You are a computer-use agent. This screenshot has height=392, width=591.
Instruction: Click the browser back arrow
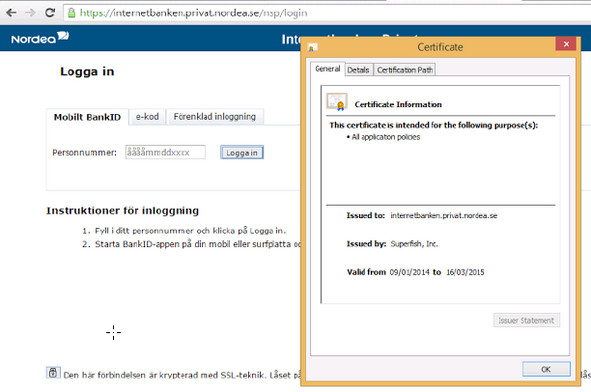[11, 13]
